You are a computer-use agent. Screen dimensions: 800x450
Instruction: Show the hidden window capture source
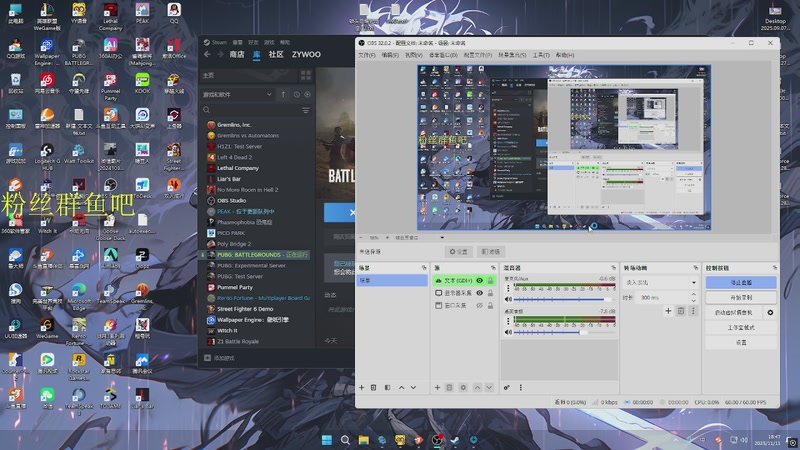[x=480, y=305]
